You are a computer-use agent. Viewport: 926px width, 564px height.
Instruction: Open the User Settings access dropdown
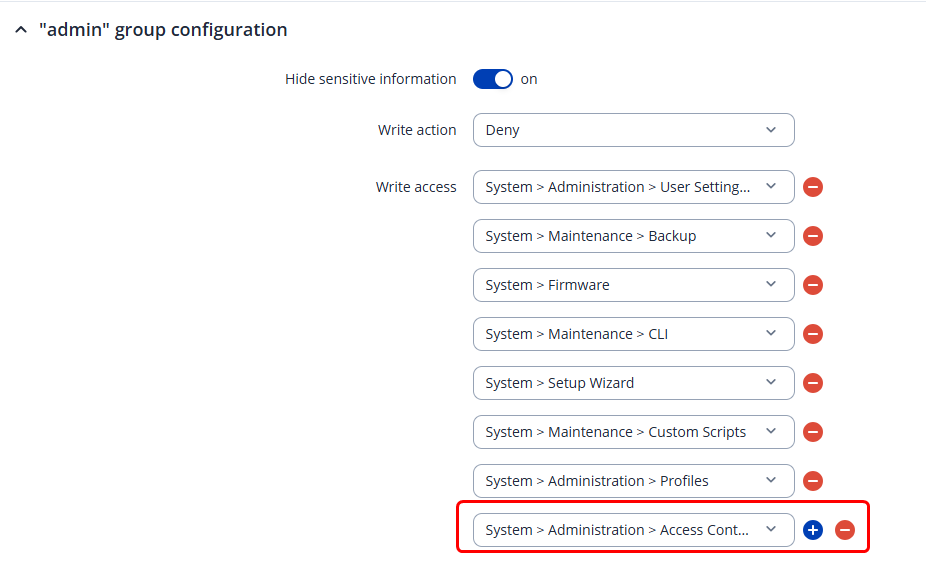tap(633, 187)
